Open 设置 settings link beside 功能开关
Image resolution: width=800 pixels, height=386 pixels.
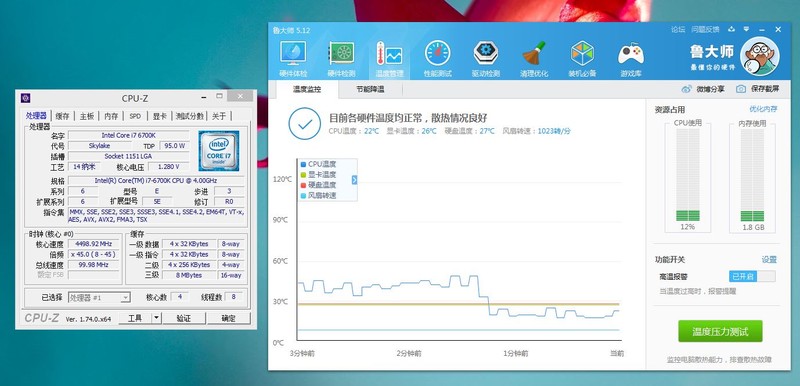769,260
